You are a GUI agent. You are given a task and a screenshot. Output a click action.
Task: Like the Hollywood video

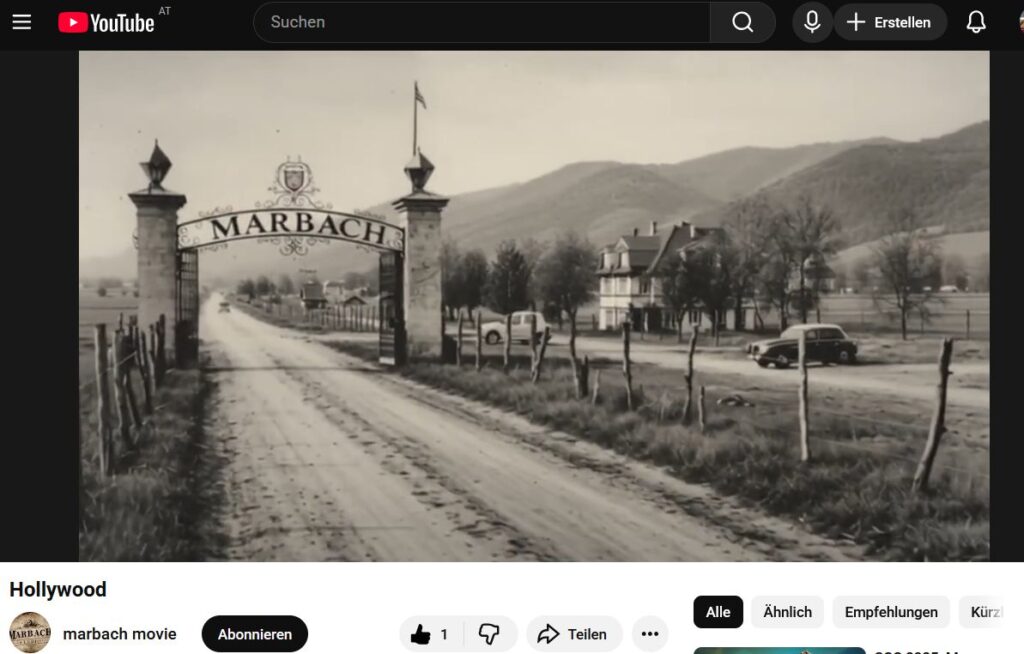[429, 634]
